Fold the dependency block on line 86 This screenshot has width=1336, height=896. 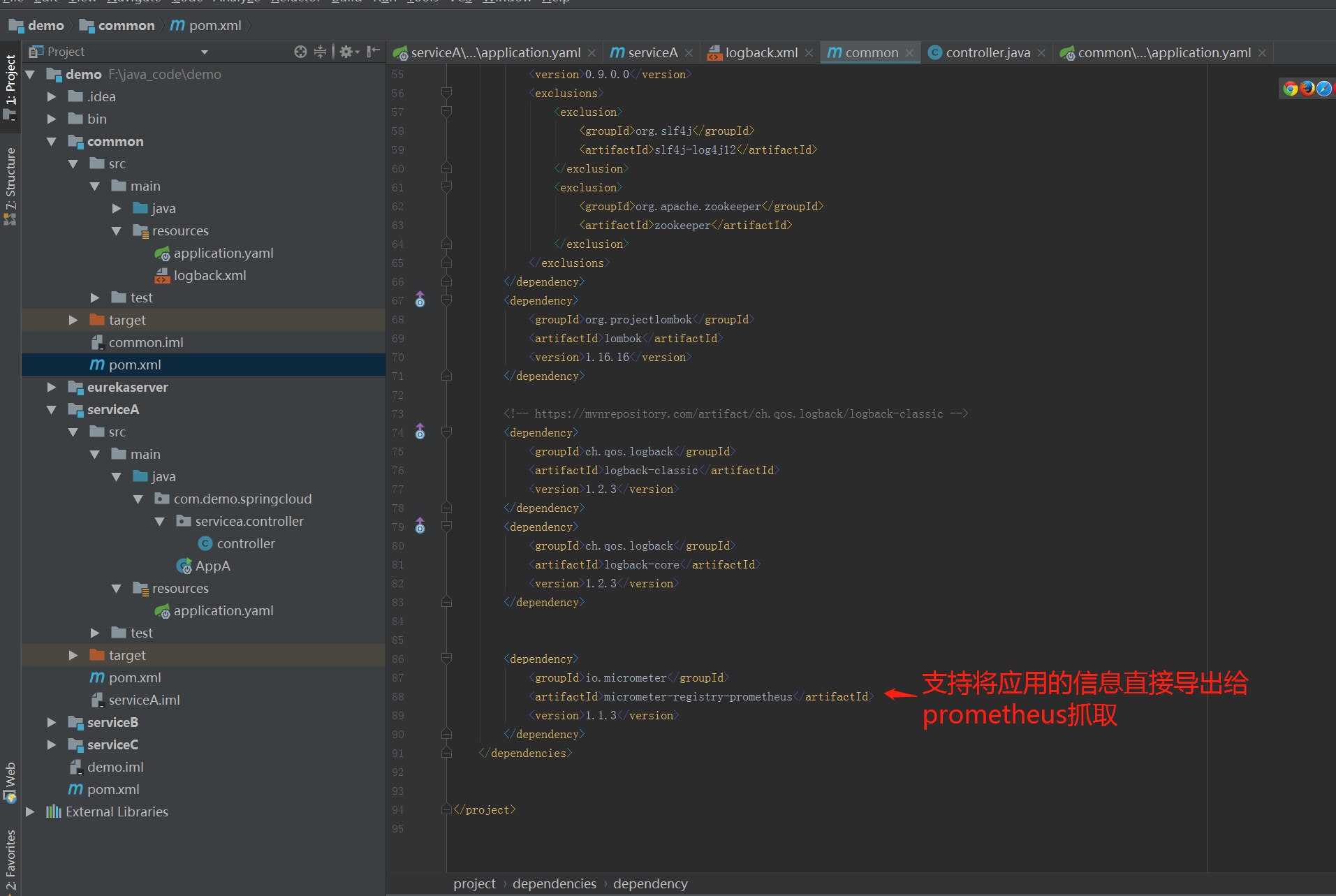tap(446, 658)
